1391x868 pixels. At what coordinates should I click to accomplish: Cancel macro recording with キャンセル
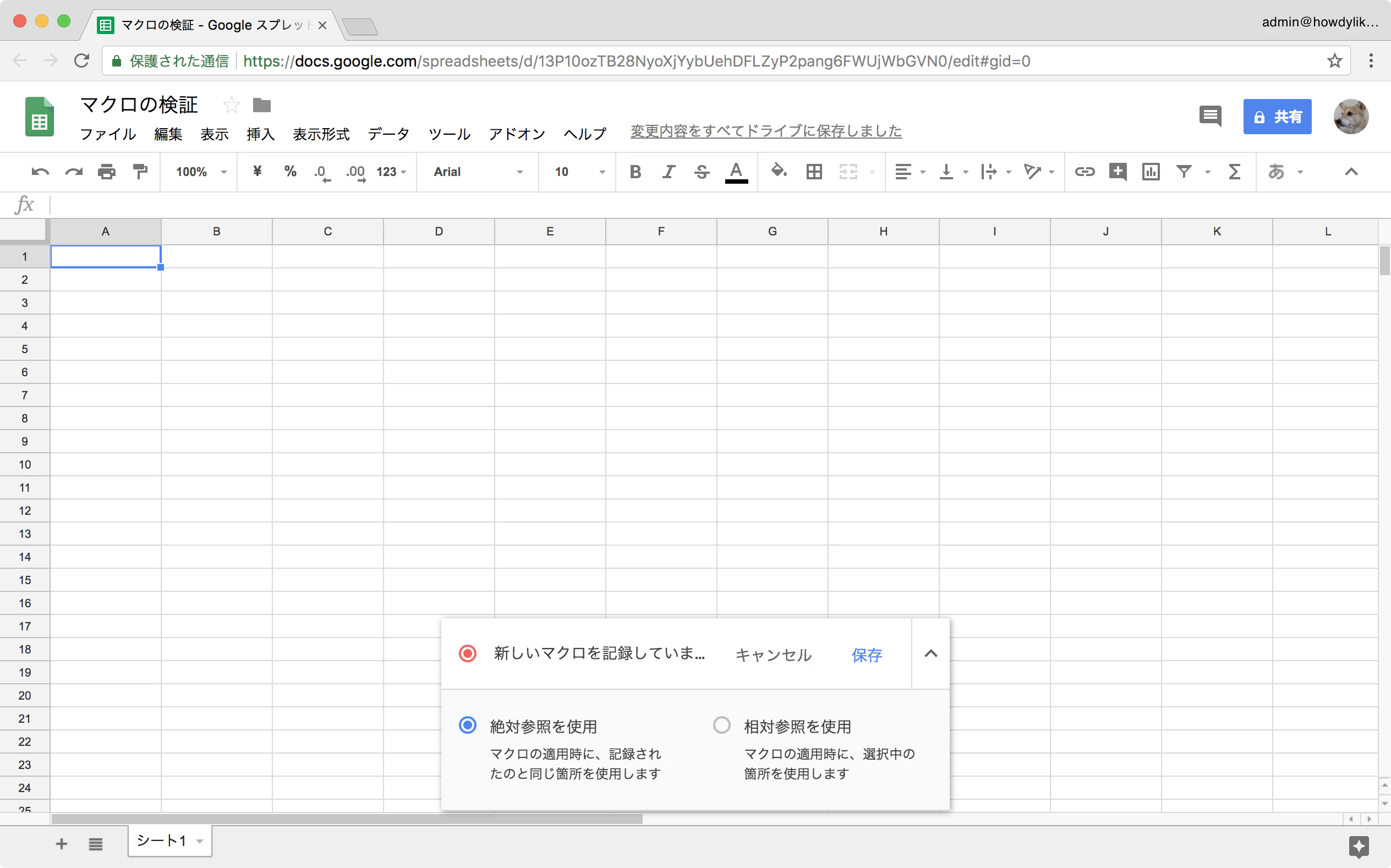coord(773,655)
